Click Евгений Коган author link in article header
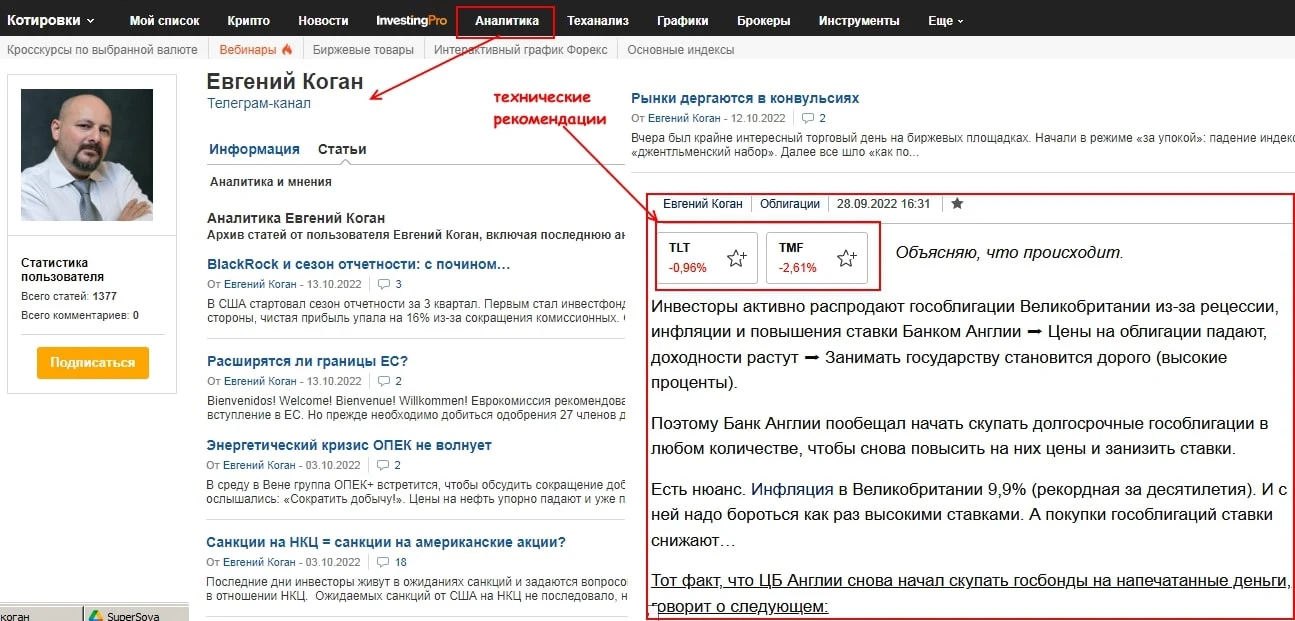 tap(703, 204)
